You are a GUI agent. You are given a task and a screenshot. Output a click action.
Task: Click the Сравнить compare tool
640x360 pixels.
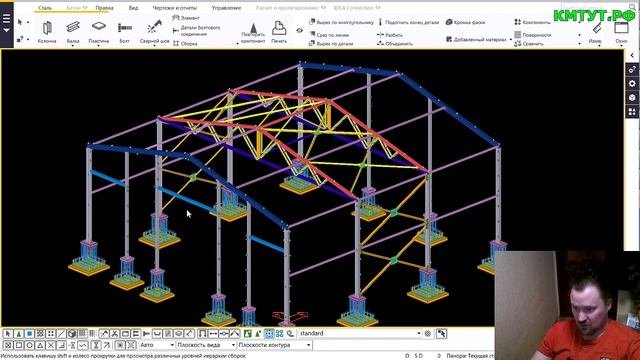(x=529, y=43)
